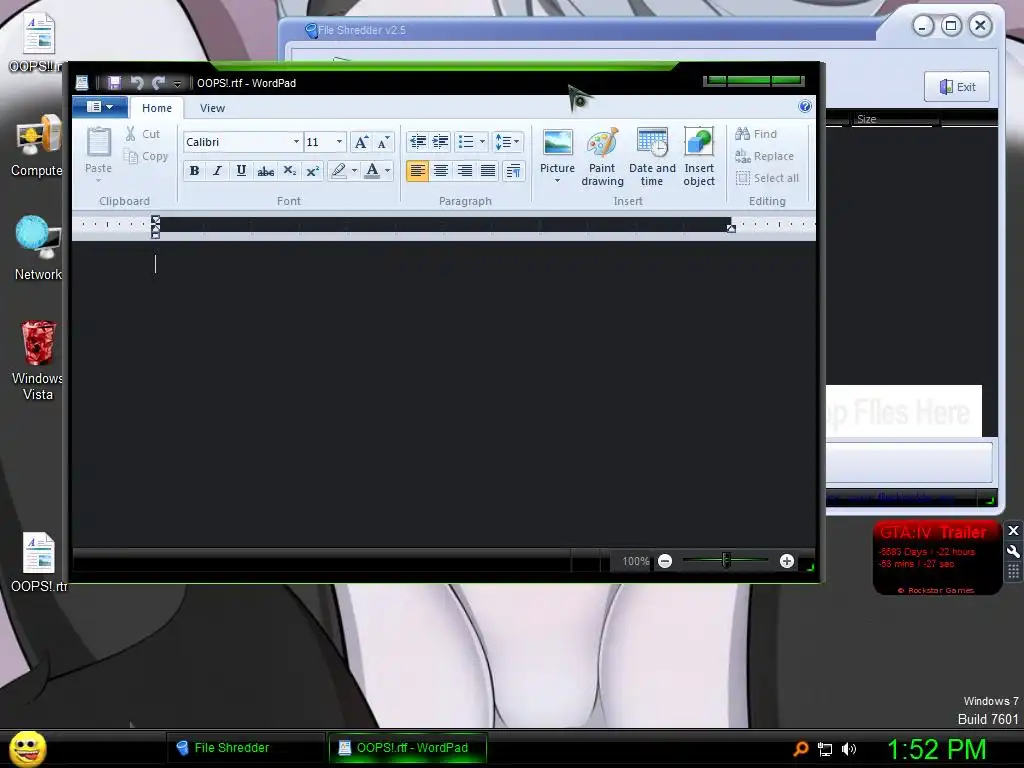Toggle Superscript formatting
Viewport: 1024px width, 768px height.
click(313, 170)
